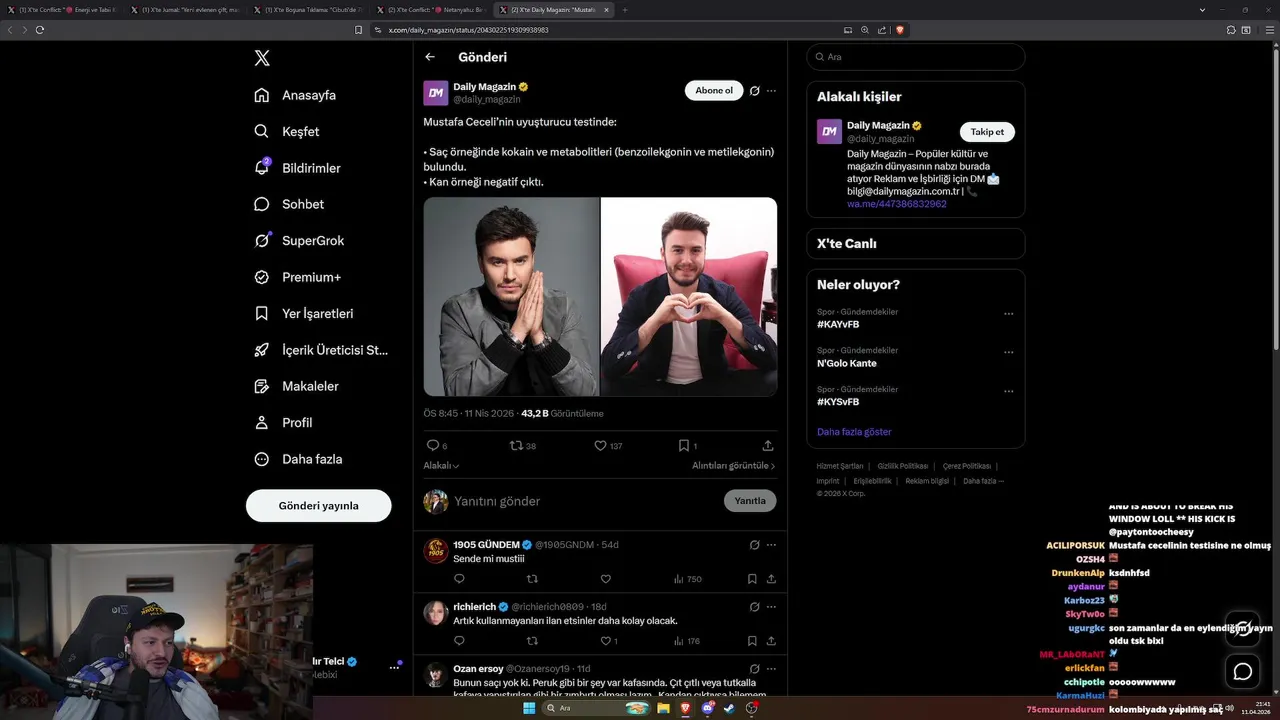Click Grok icon on Ozan ersoy reply
Image resolution: width=1280 pixels, height=720 pixels.
tap(755, 668)
